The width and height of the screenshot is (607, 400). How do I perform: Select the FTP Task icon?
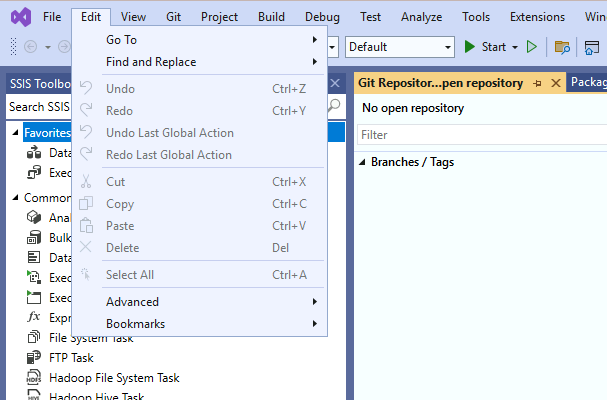pyautogui.click(x=34, y=357)
